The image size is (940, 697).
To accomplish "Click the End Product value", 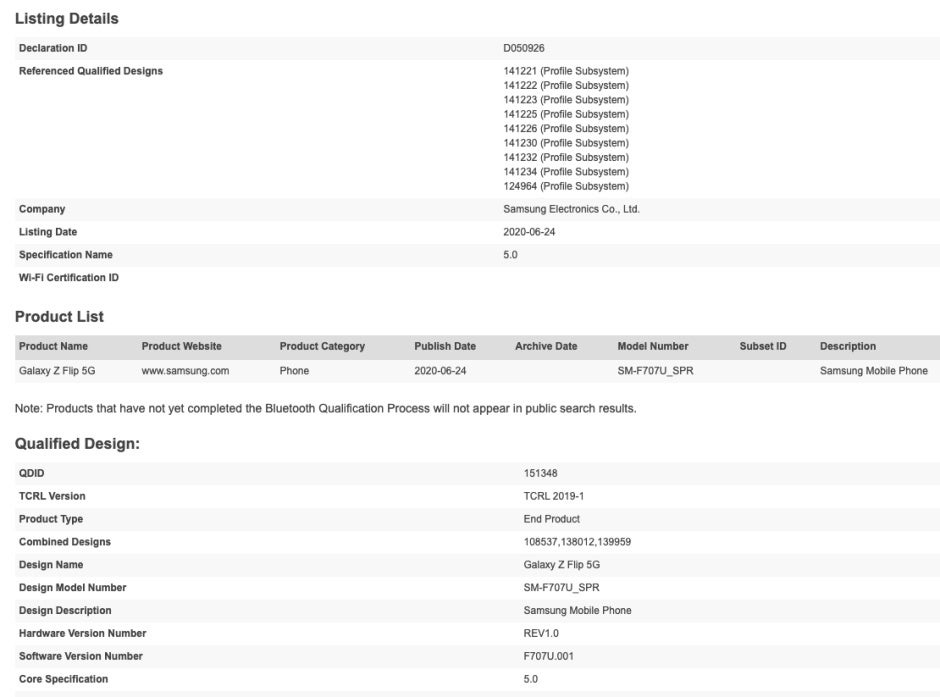I will [552, 519].
